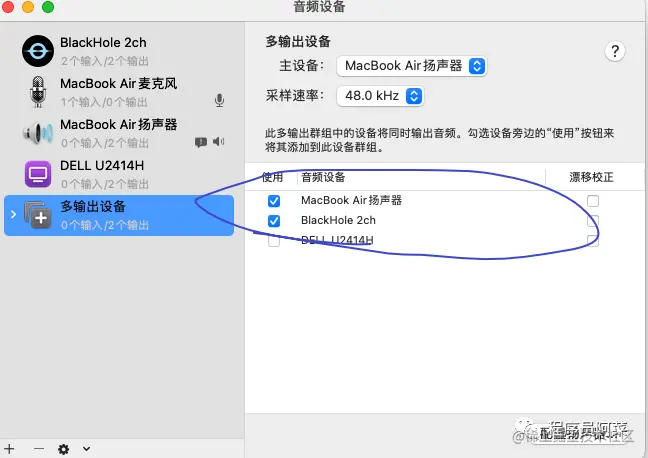
Task: Enable drift correction for MacBook Air 扬声器
Action: tap(593, 201)
